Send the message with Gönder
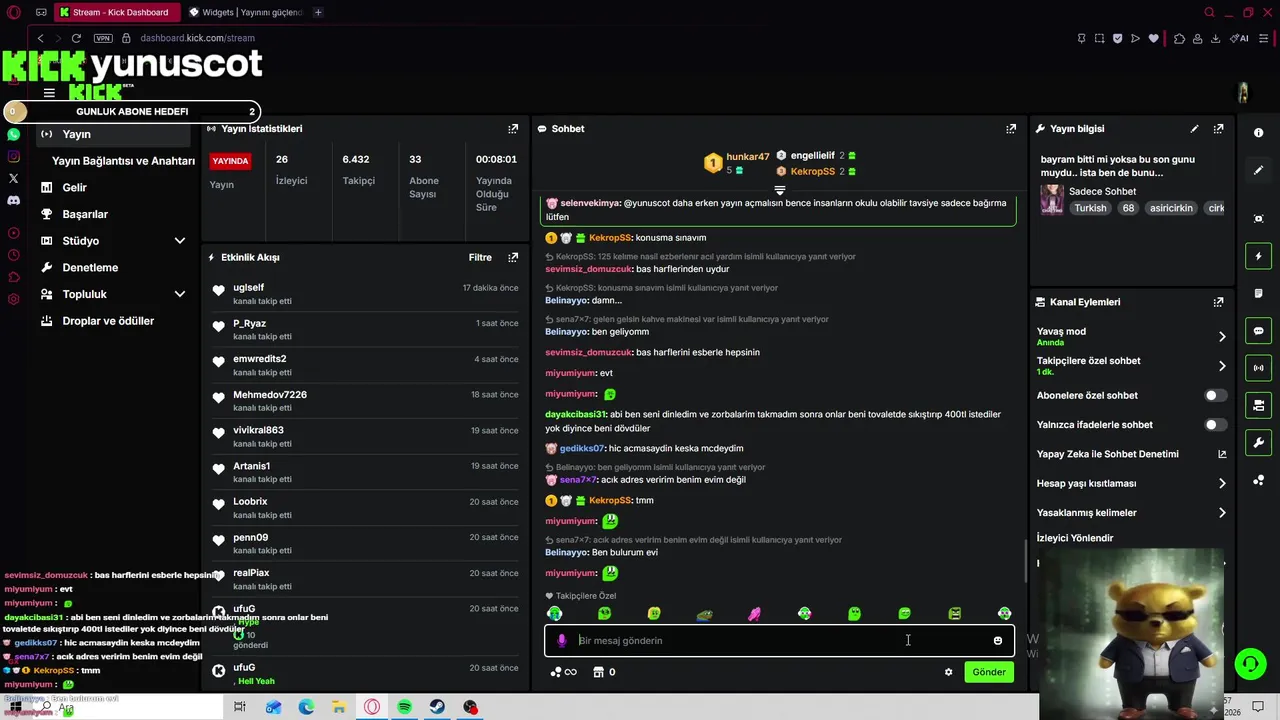The height and width of the screenshot is (720, 1280). [989, 672]
